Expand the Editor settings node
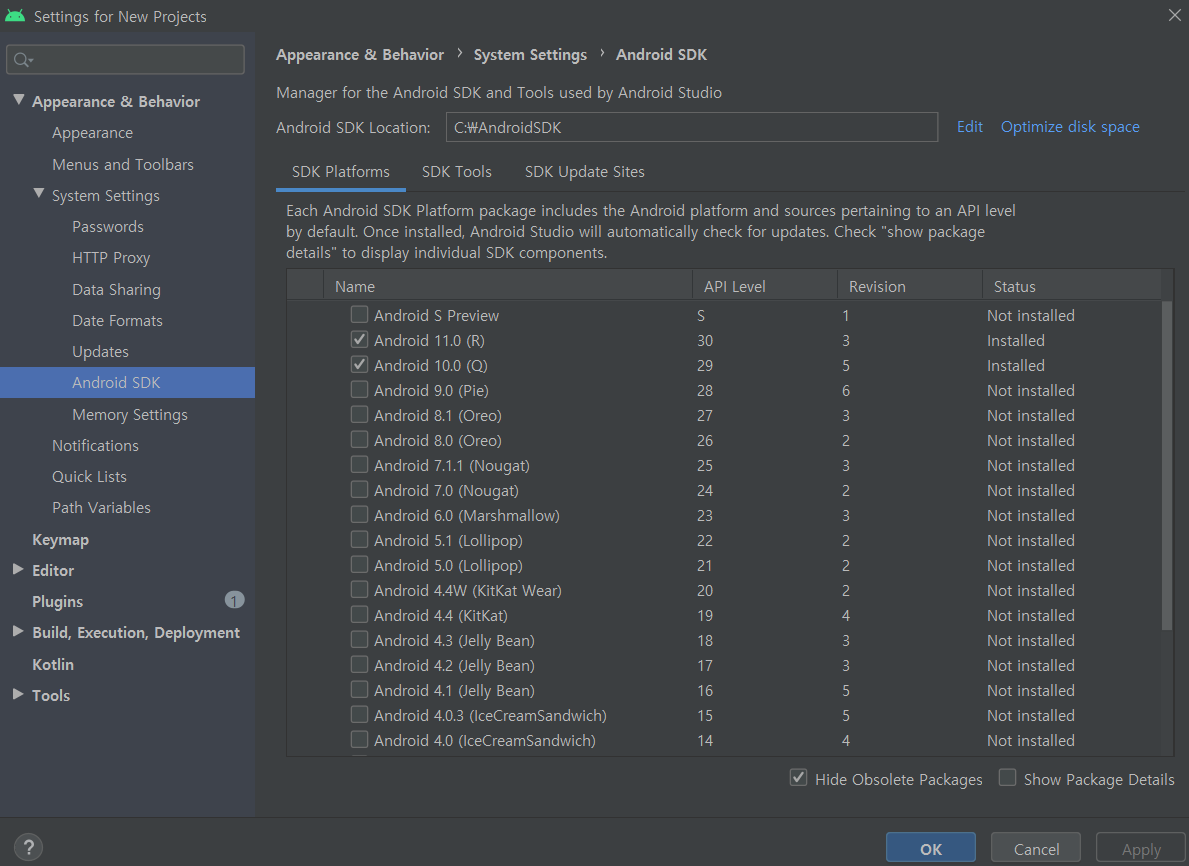The height and width of the screenshot is (866, 1189). coord(18,569)
